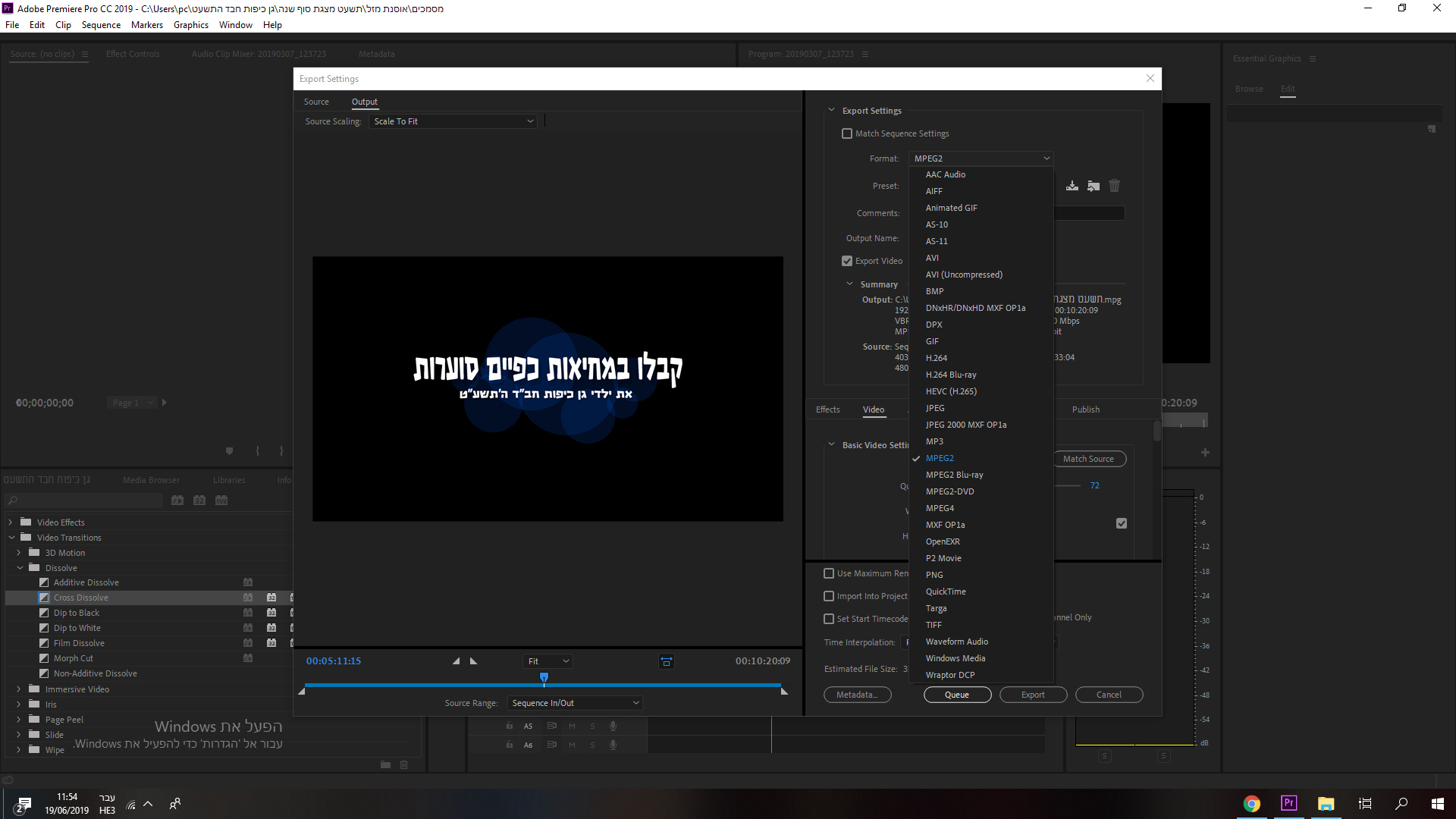Select QuickTime in the format list
The width and height of the screenshot is (1456, 819).
point(946,591)
